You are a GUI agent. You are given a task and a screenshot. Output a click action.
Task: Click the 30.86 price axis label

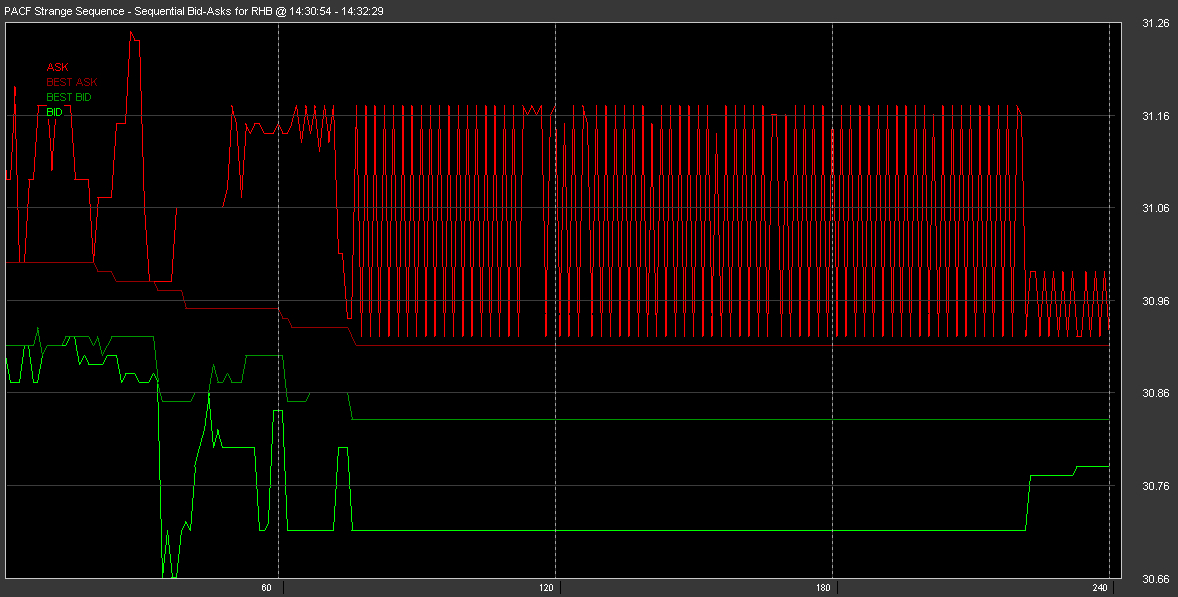pos(1155,393)
